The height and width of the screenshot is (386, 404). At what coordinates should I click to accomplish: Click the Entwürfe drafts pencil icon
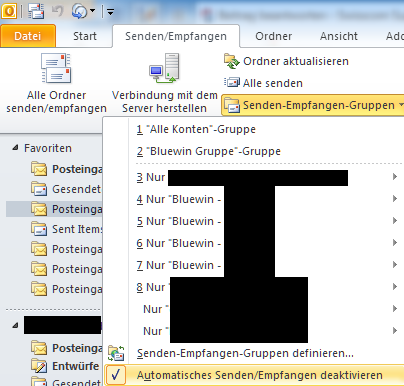point(39,366)
